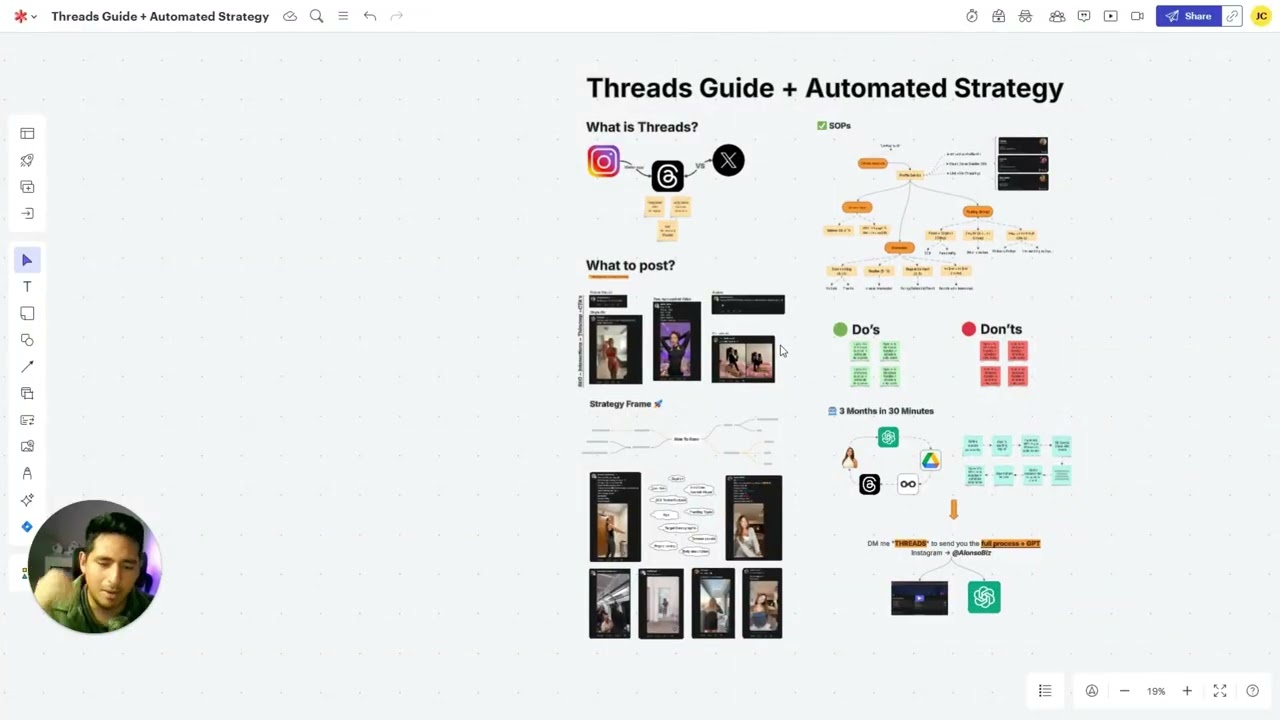Zoom in with the plus button
Image resolution: width=1280 pixels, height=720 pixels.
coord(1187,691)
